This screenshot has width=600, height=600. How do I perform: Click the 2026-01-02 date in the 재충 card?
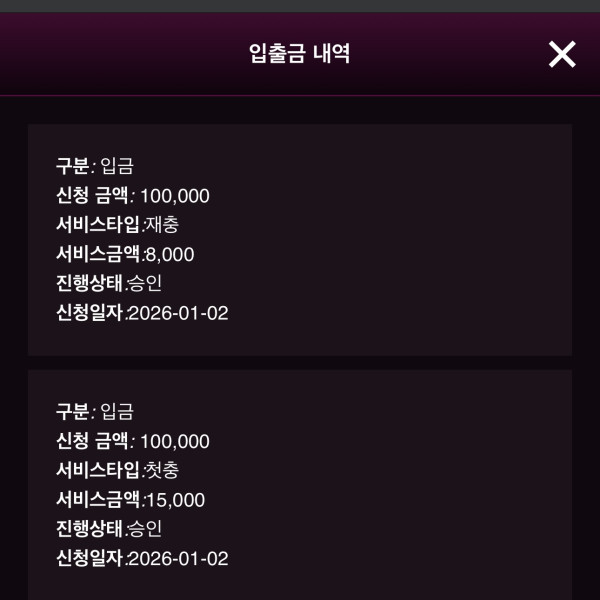pos(178,313)
